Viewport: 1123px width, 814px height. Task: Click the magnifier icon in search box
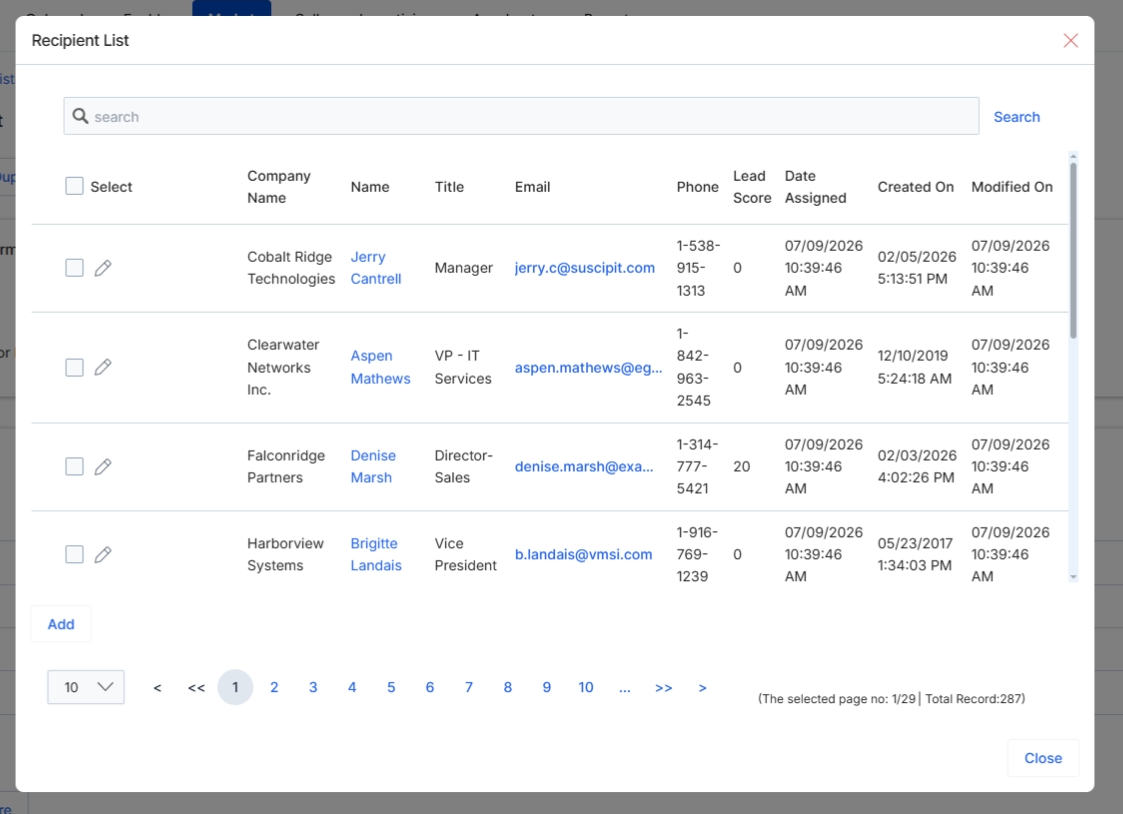coord(80,116)
